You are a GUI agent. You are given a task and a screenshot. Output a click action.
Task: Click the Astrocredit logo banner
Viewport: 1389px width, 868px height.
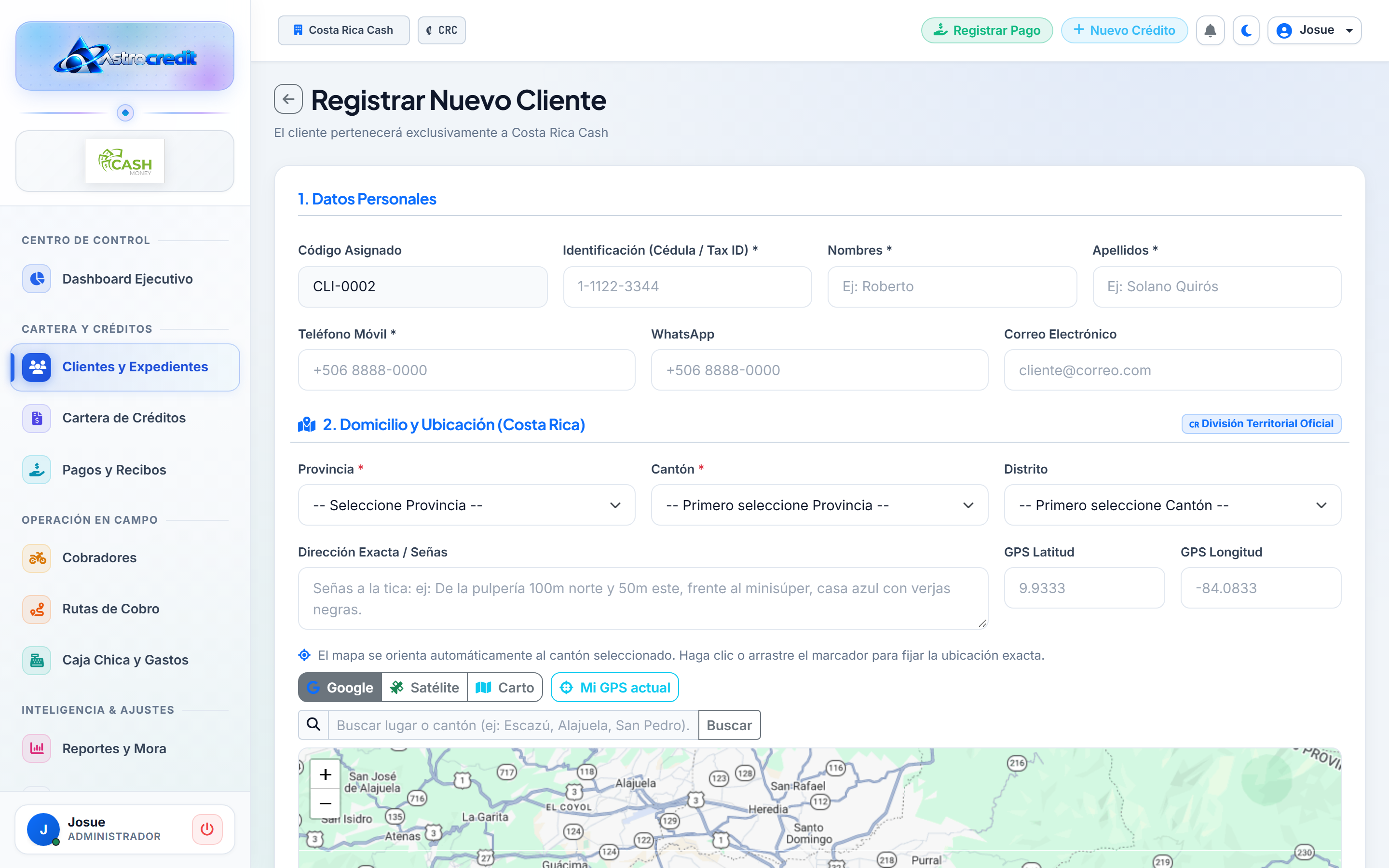(125, 56)
